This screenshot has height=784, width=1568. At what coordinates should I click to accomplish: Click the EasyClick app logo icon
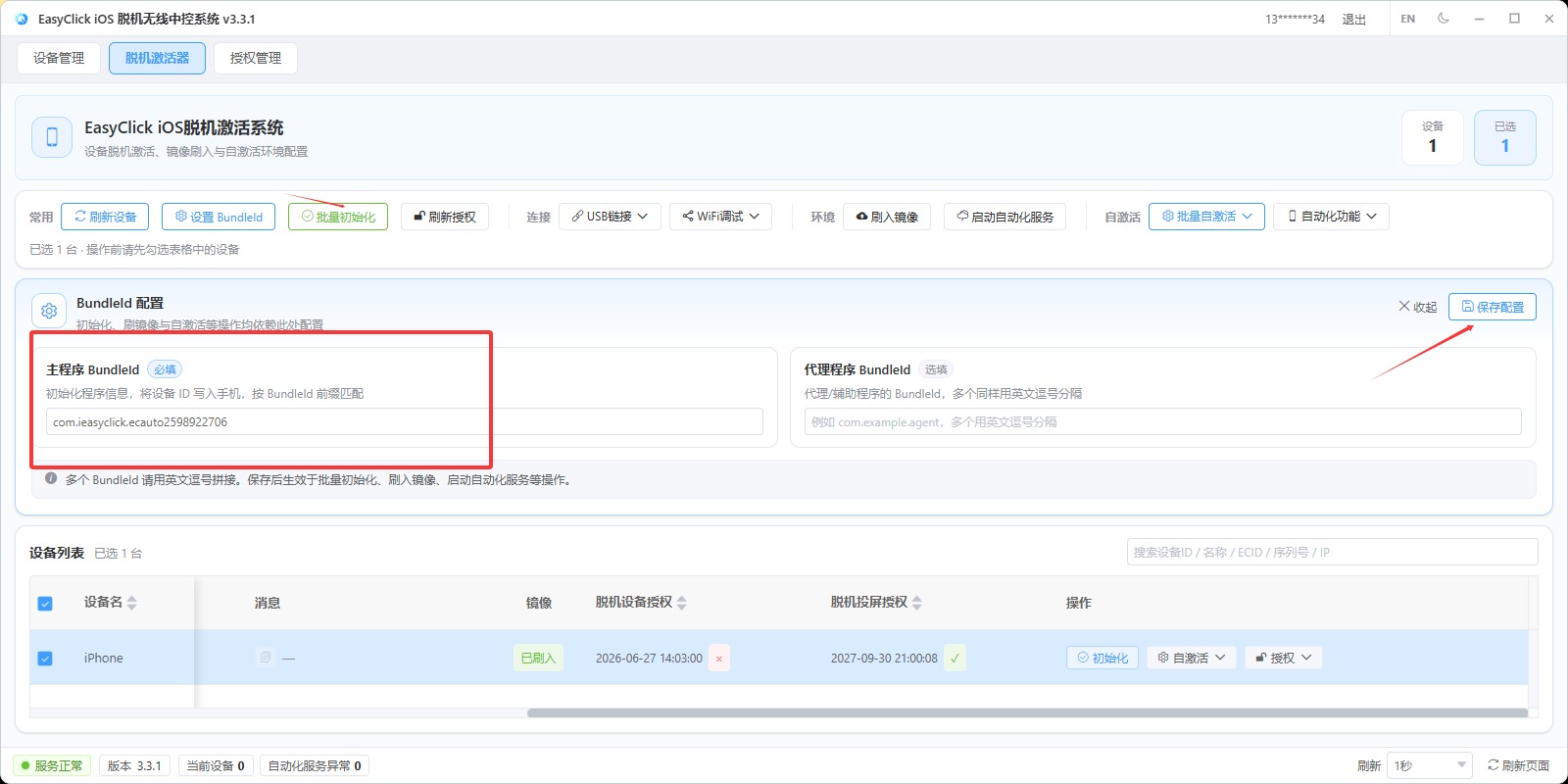pos(22,19)
